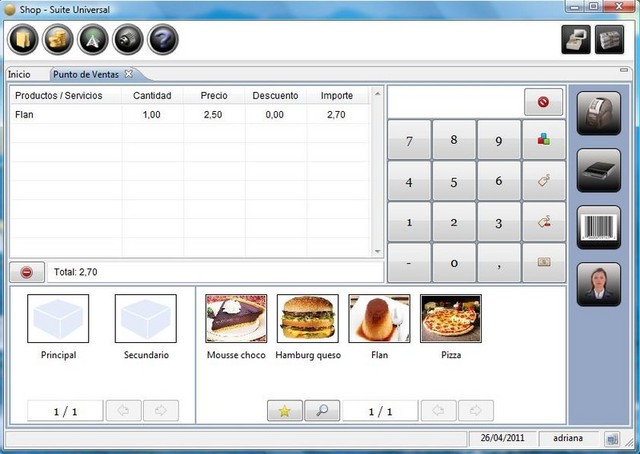Click the discount tag keypad button beside 3
The image size is (640, 454).
click(x=544, y=222)
